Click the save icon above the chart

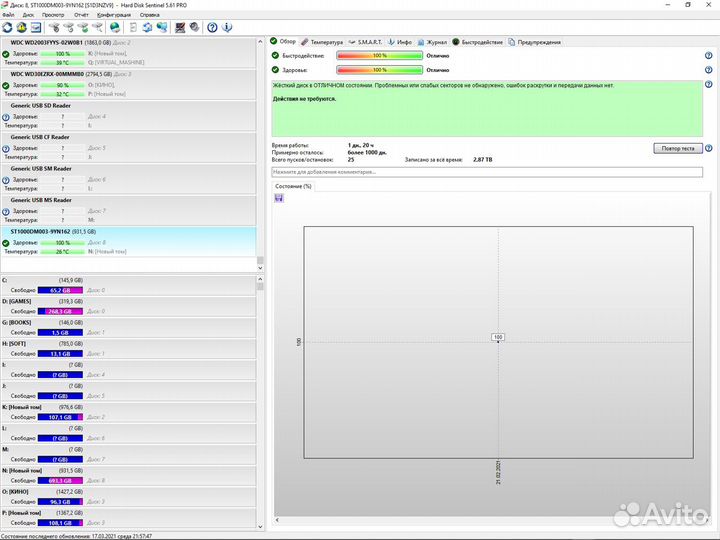pyautogui.click(x=279, y=198)
